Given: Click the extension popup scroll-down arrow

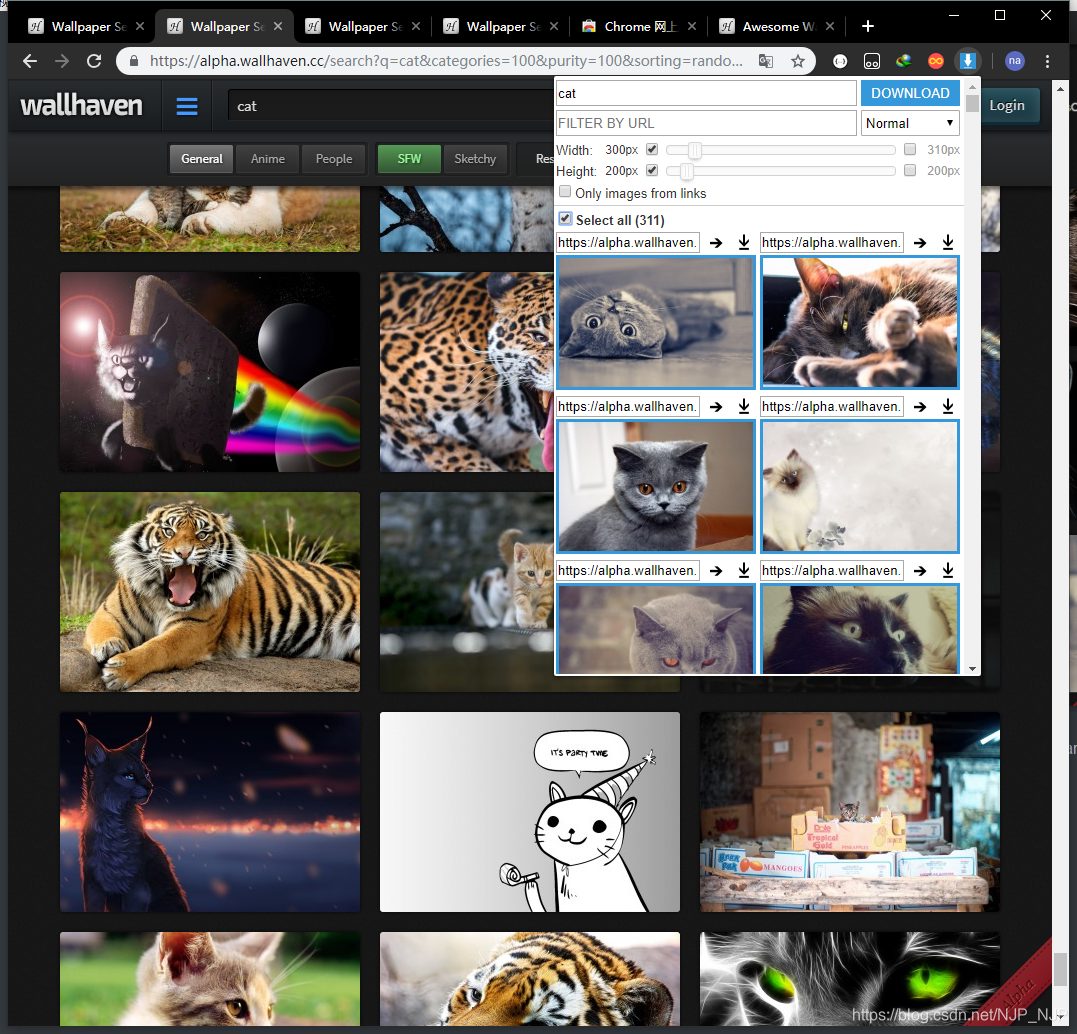Looking at the screenshot, I should [972, 668].
